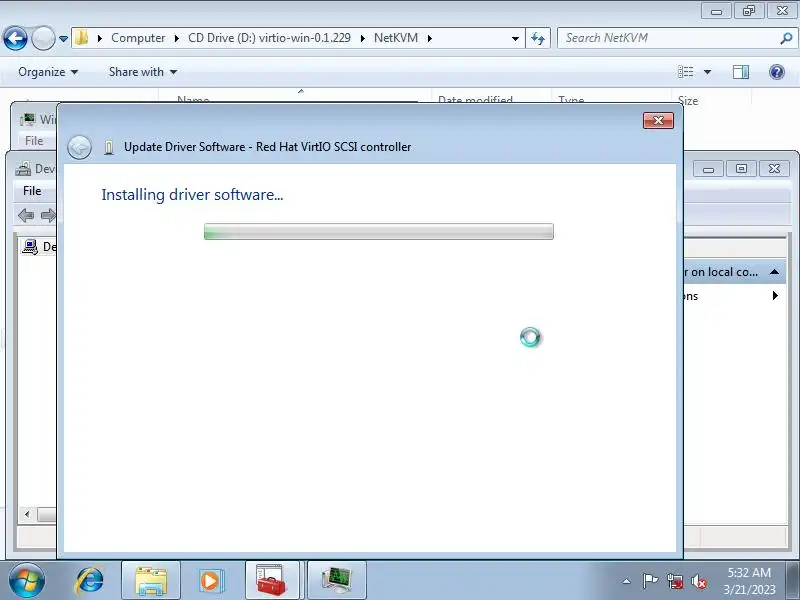The image size is (800, 600).
Task: Go back in the Explorer window
Action: pyautogui.click(x=15, y=38)
